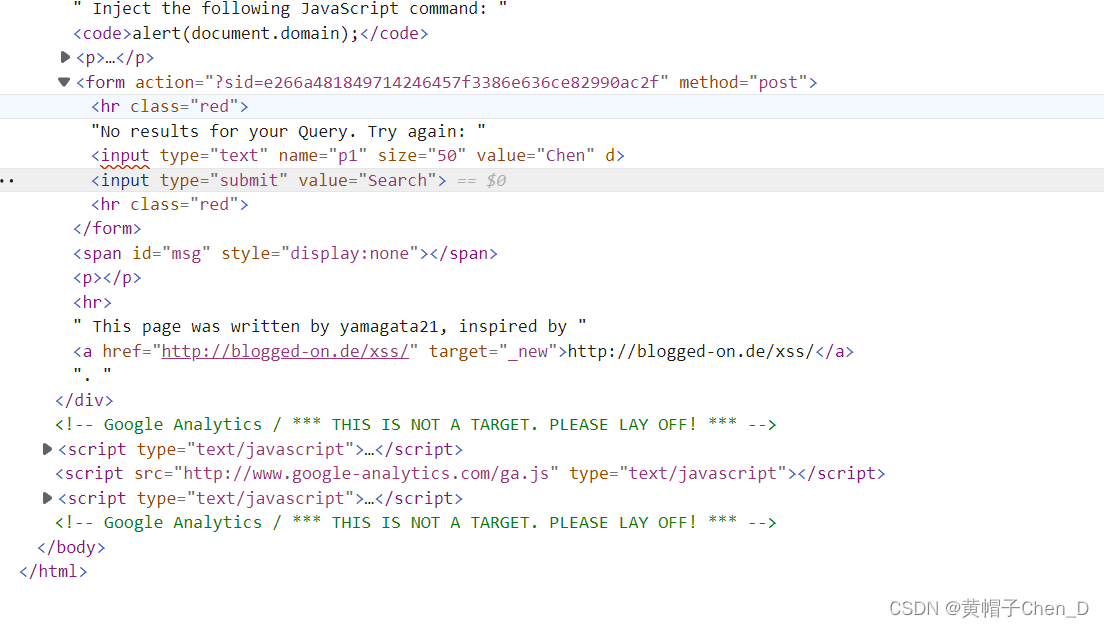1104x628 pixels.
Task: Select the script src google-analytics ga.js line
Action: point(470,474)
